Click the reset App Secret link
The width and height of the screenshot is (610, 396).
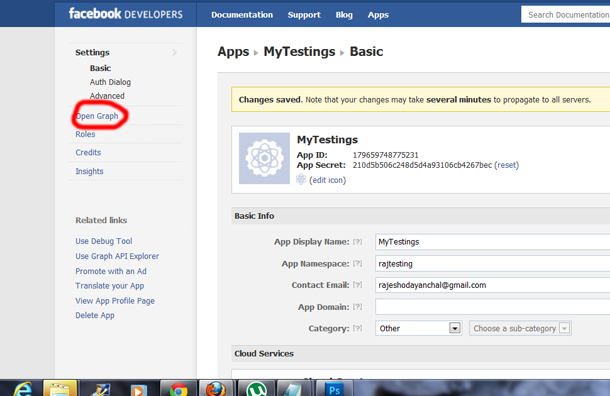(507, 165)
